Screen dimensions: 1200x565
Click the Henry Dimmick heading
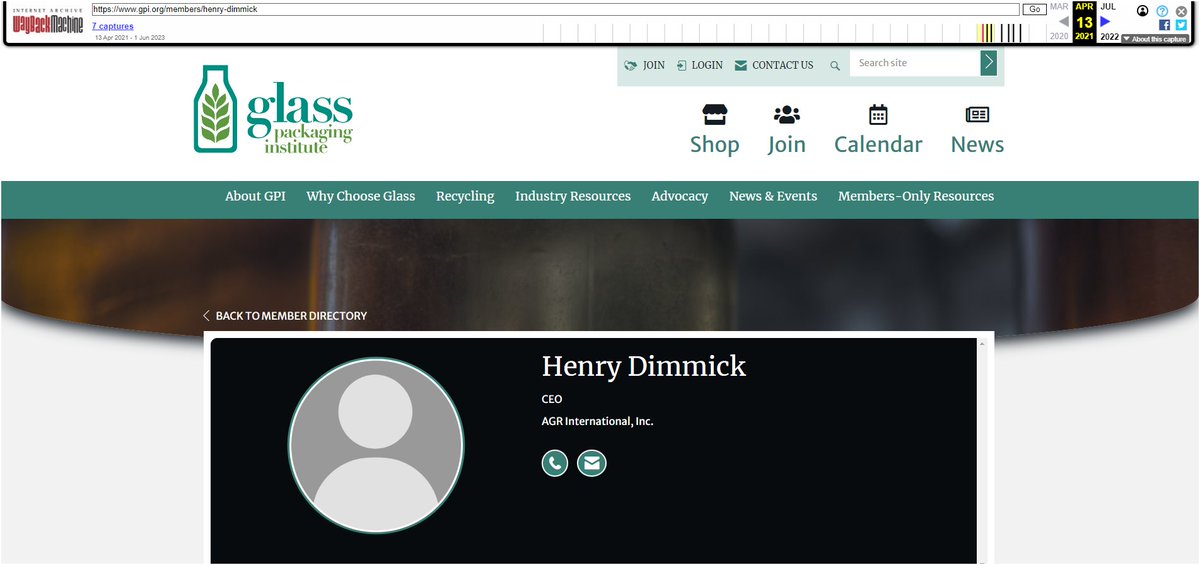click(644, 366)
